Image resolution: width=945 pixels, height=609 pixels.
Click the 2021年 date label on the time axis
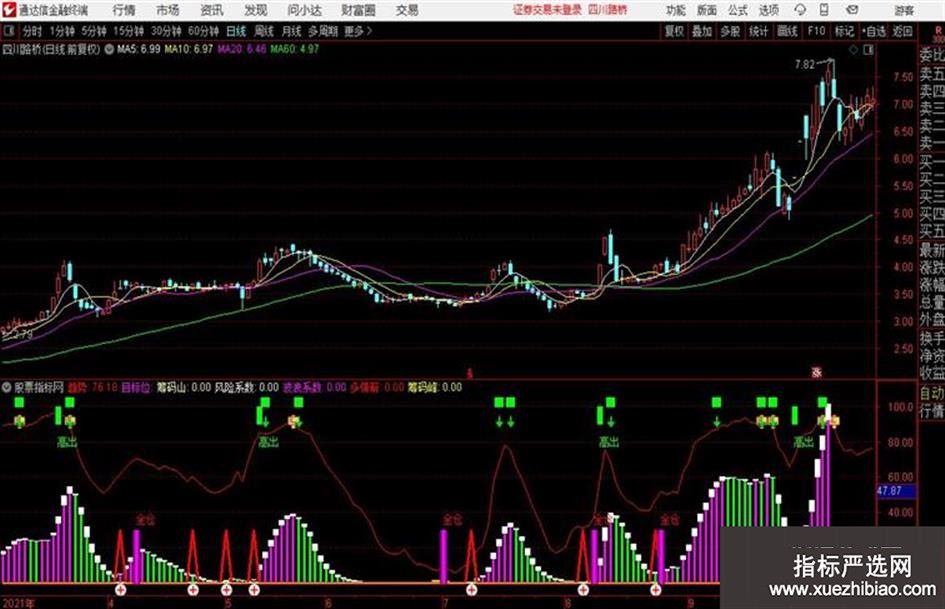coord(19,603)
